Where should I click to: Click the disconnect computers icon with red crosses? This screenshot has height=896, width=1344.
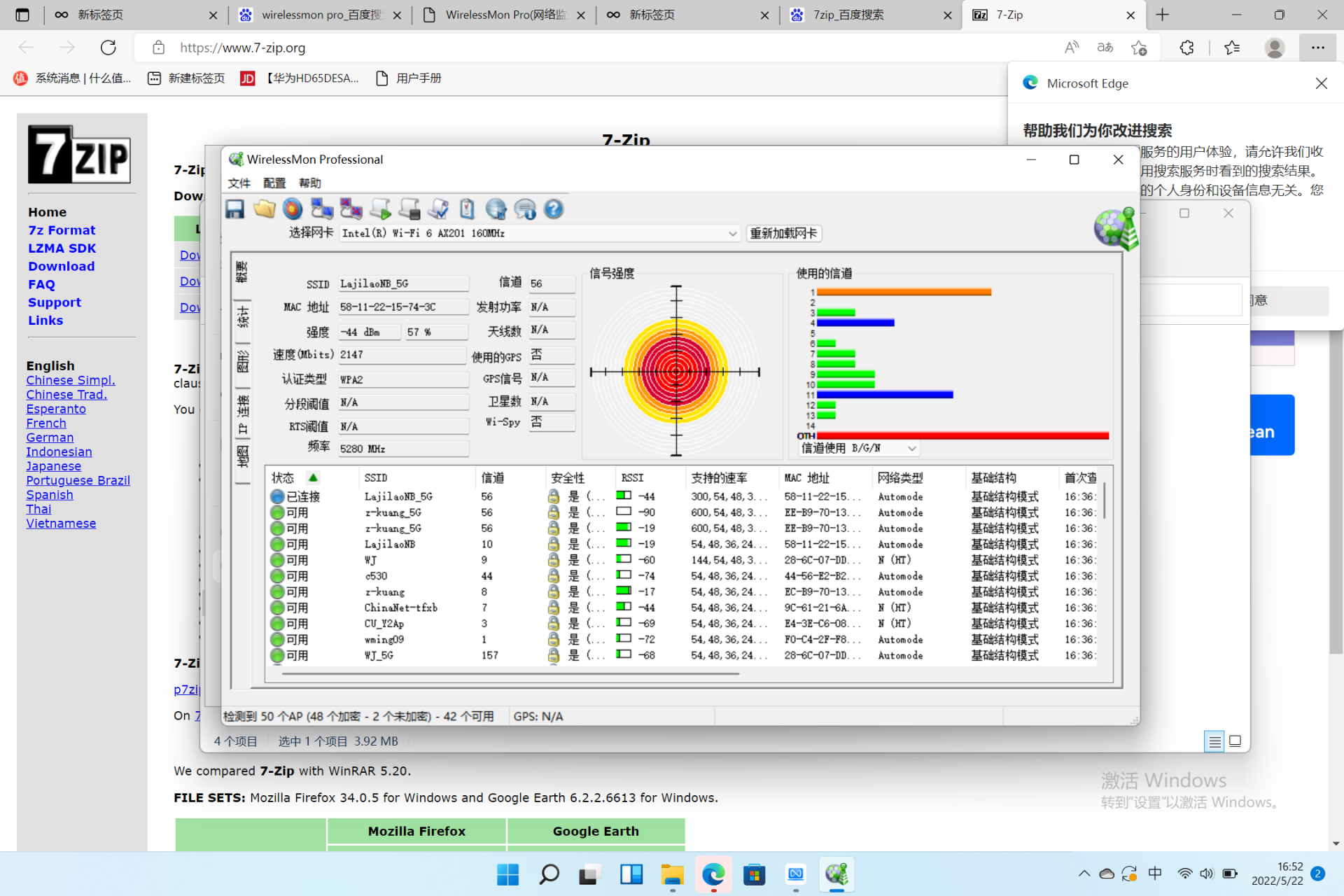[x=351, y=209]
